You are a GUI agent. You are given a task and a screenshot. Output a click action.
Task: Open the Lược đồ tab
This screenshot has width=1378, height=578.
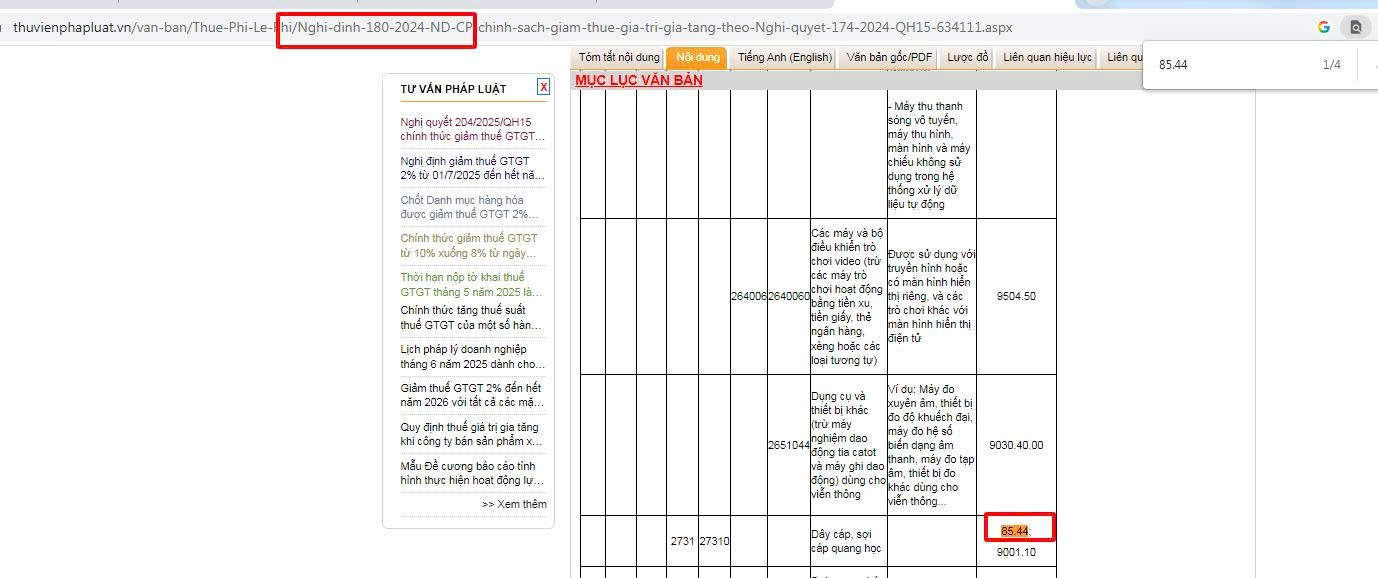click(967, 57)
